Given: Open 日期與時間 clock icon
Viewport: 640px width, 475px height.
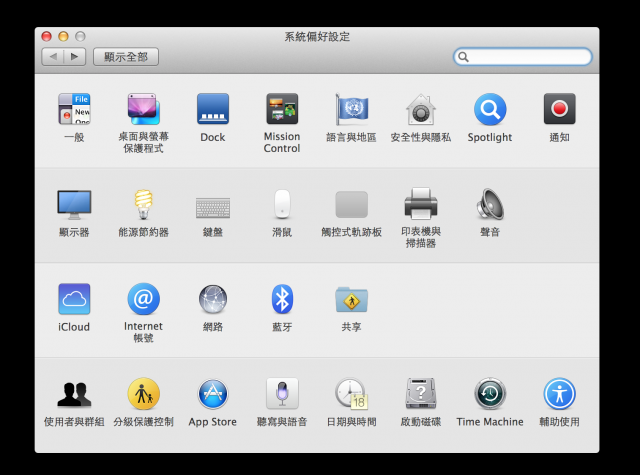Looking at the screenshot, I should (351, 394).
